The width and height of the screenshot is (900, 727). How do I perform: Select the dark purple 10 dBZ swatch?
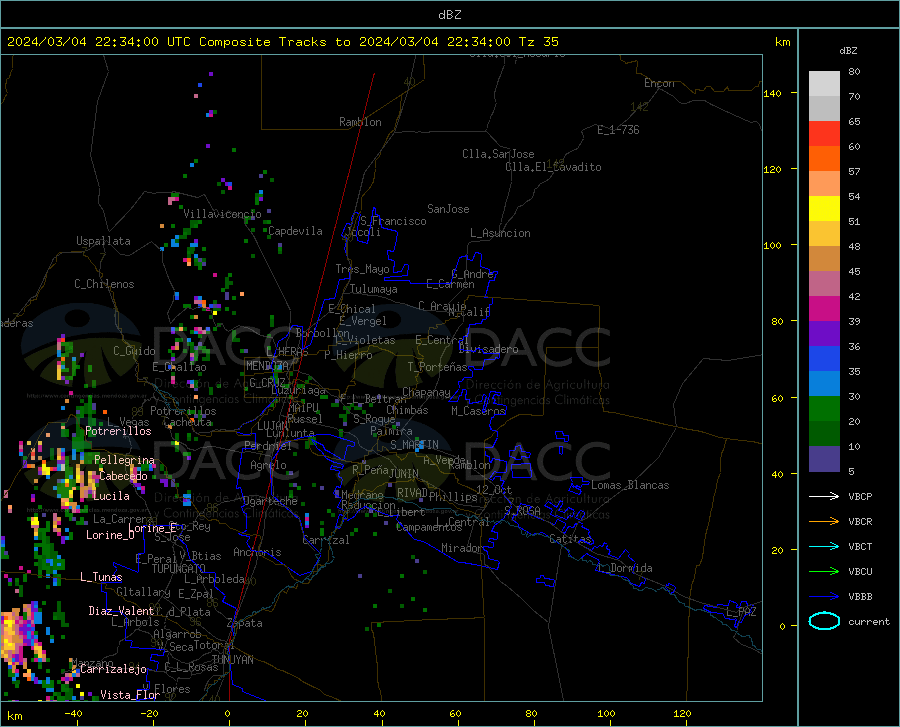[x=824, y=458]
